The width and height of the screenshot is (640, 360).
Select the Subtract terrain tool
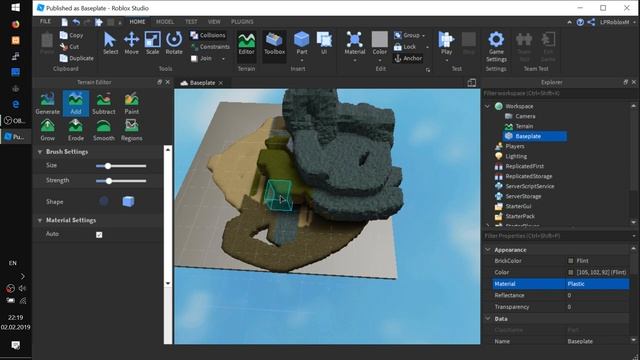click(104, 103)
